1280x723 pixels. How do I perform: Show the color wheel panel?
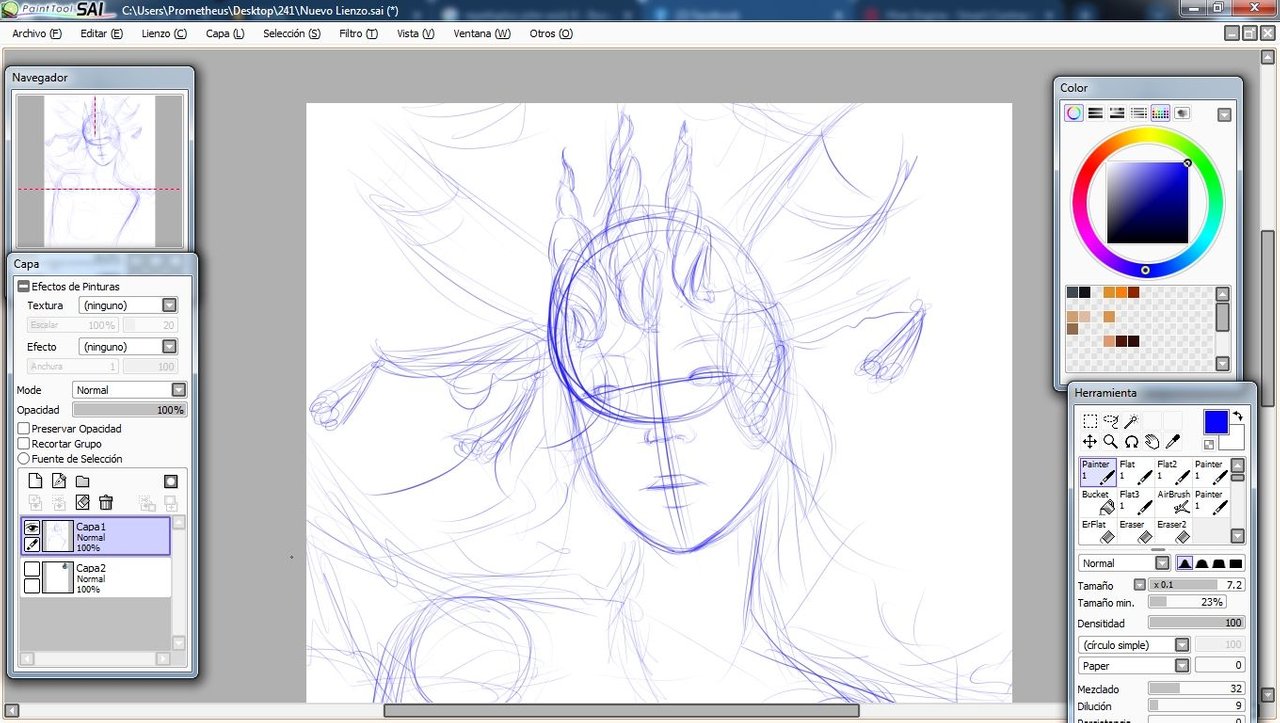(1073, 113)
